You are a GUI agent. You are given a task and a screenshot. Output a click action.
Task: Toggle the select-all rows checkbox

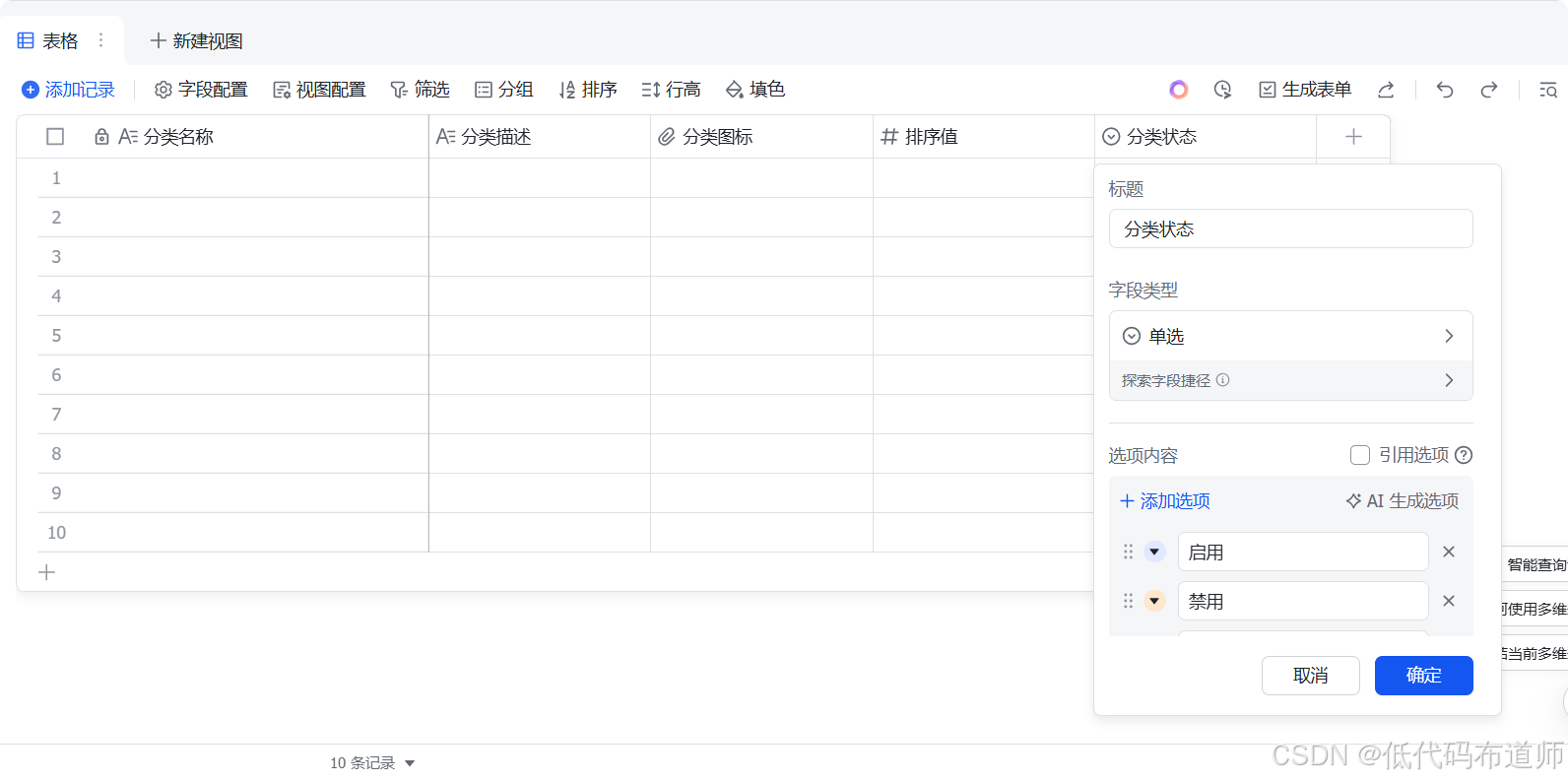[55, 137]
